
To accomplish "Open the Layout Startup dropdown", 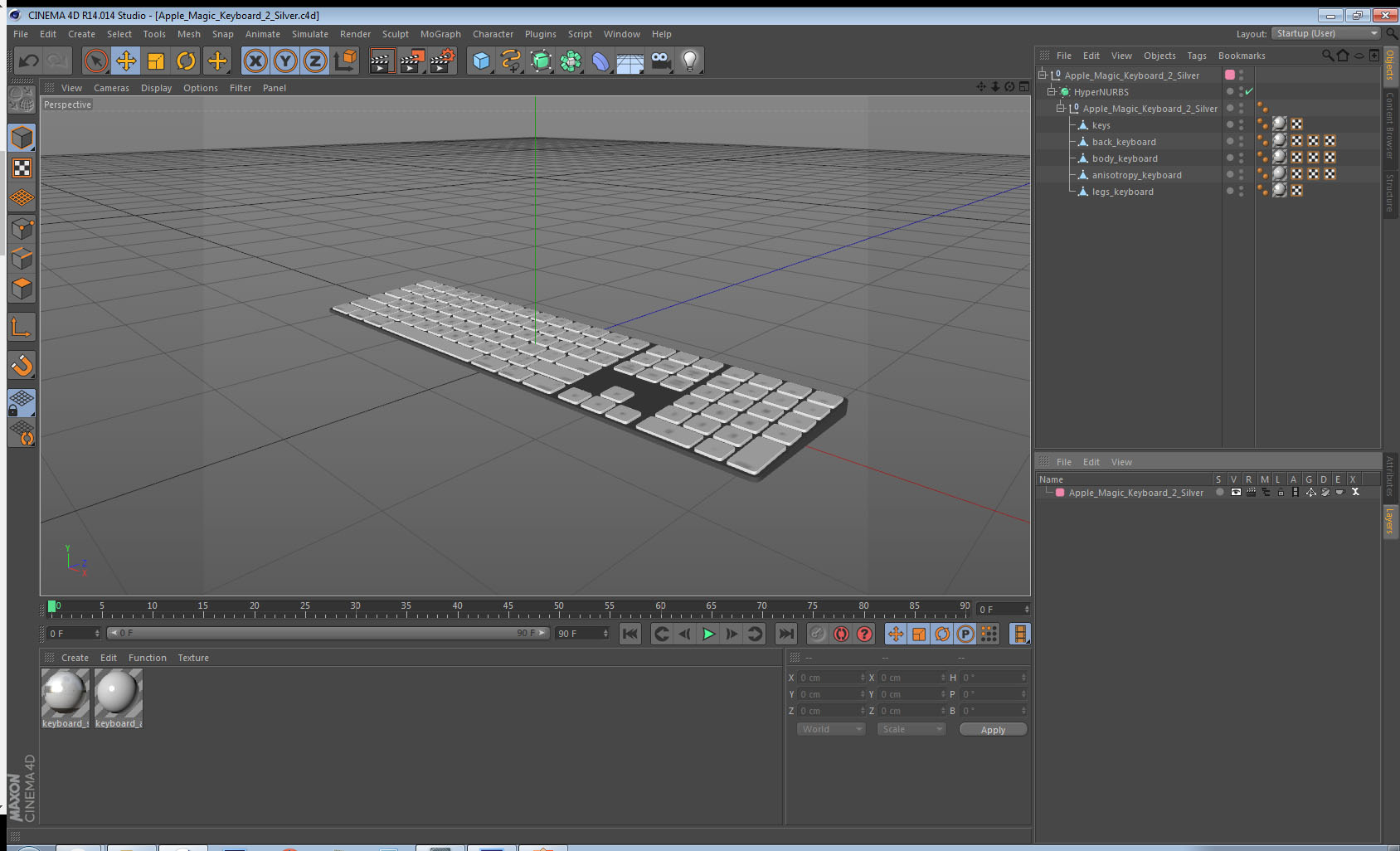I will pyautogui.click(x=1325, y=33).
